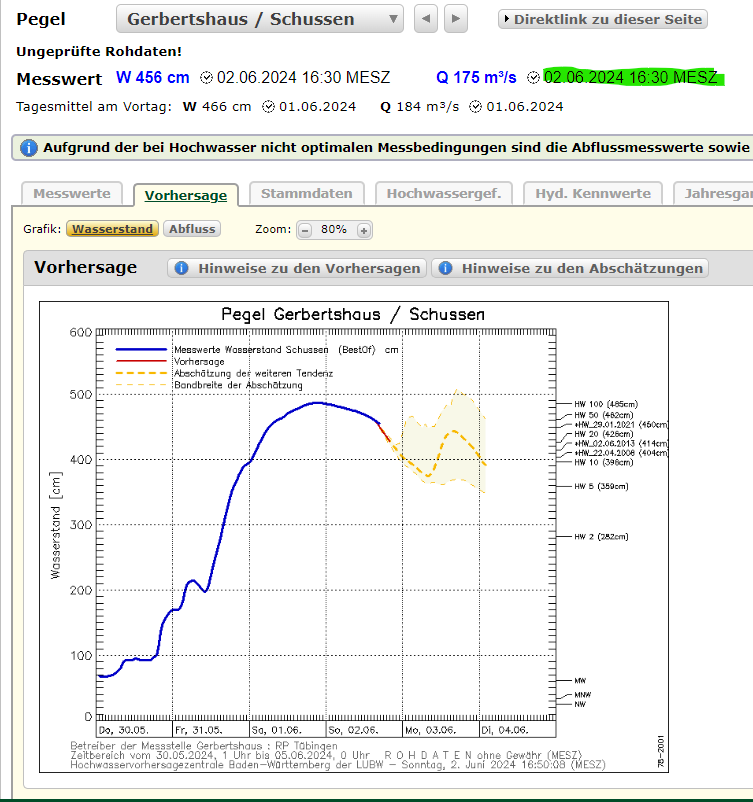Click Direktlink zu dieser Seite button
Screen dimensions: 753x802
coord(603,19)
